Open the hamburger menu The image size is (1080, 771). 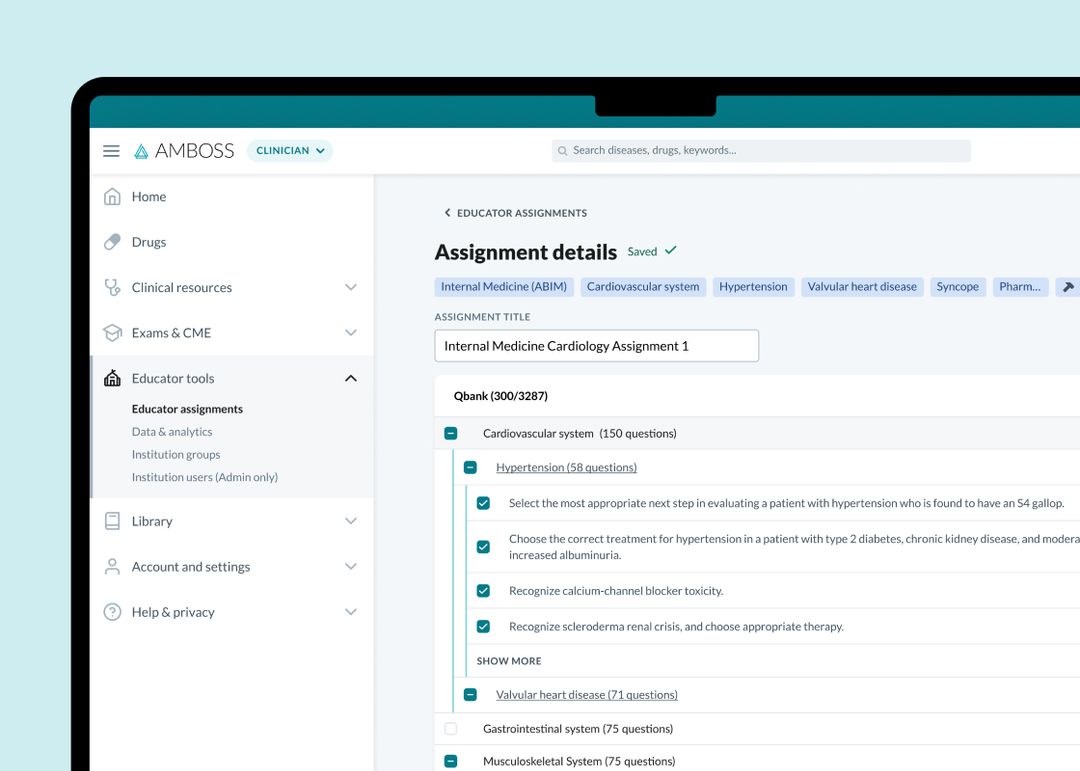coord(111,150)
